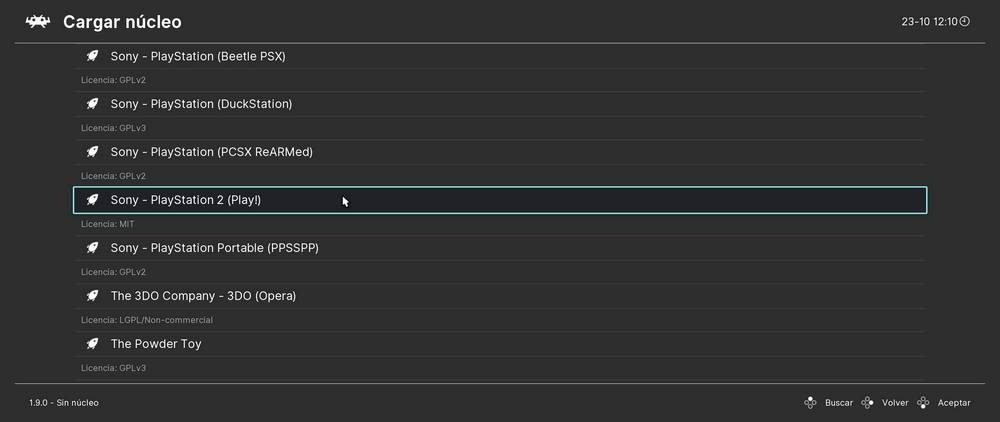Click rocket icon beside PlayStation 2 Play! core
The height and width of the screenshot is (422, 1000).
click(x=92, y=200)
